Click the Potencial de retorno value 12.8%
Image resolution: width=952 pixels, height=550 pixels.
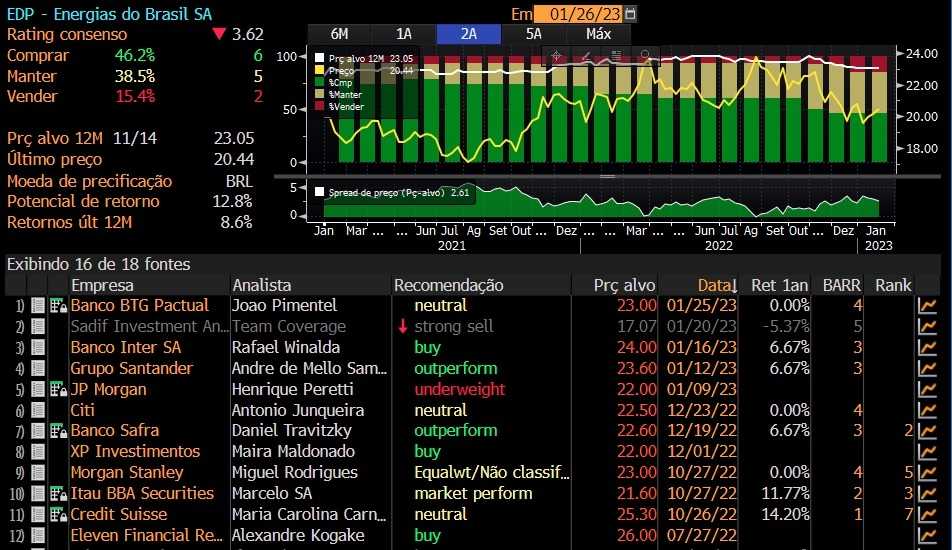(233, 202)
